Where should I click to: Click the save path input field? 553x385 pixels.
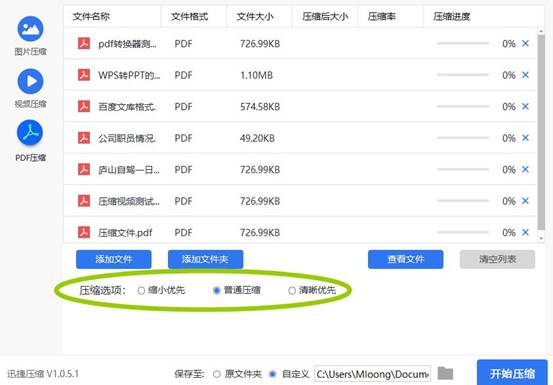point(372,374)
